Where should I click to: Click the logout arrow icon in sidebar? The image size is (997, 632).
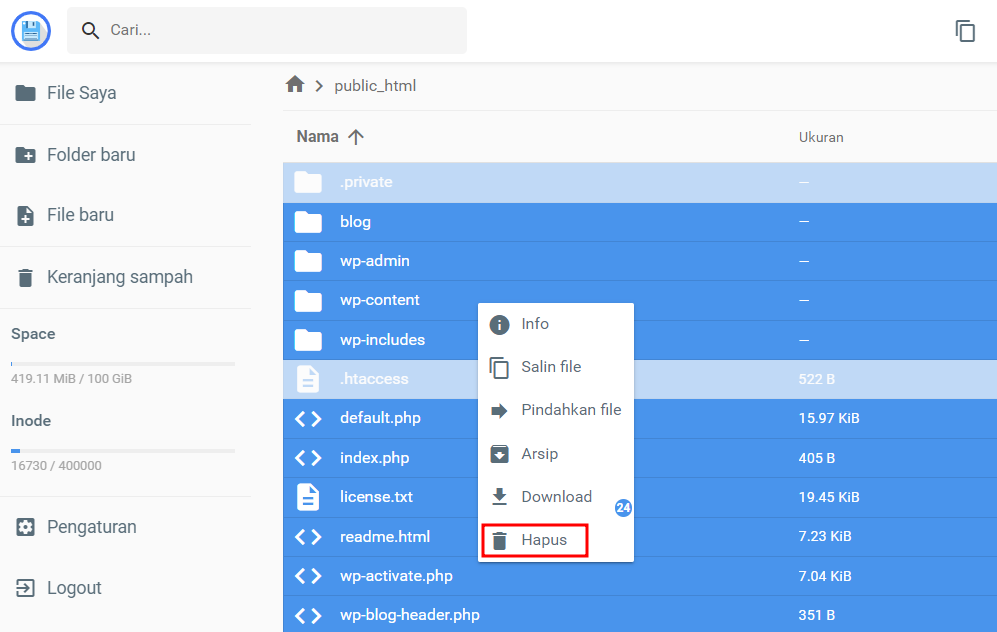tap(24, 588)
